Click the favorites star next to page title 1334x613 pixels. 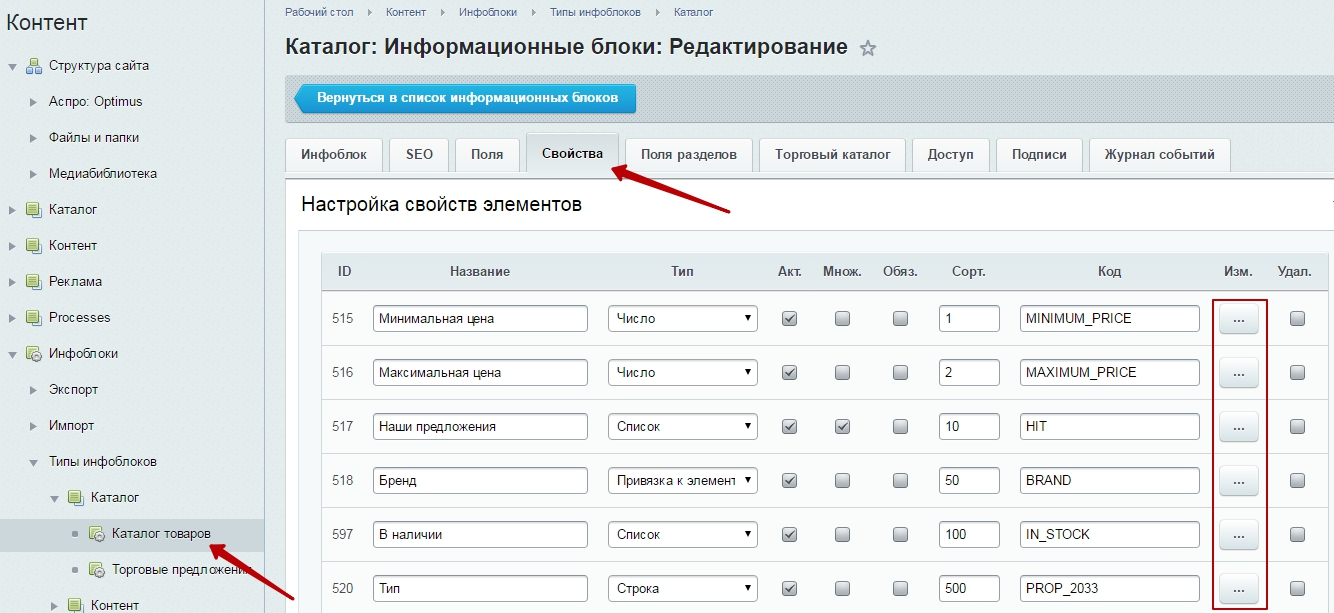coord(868,48)
